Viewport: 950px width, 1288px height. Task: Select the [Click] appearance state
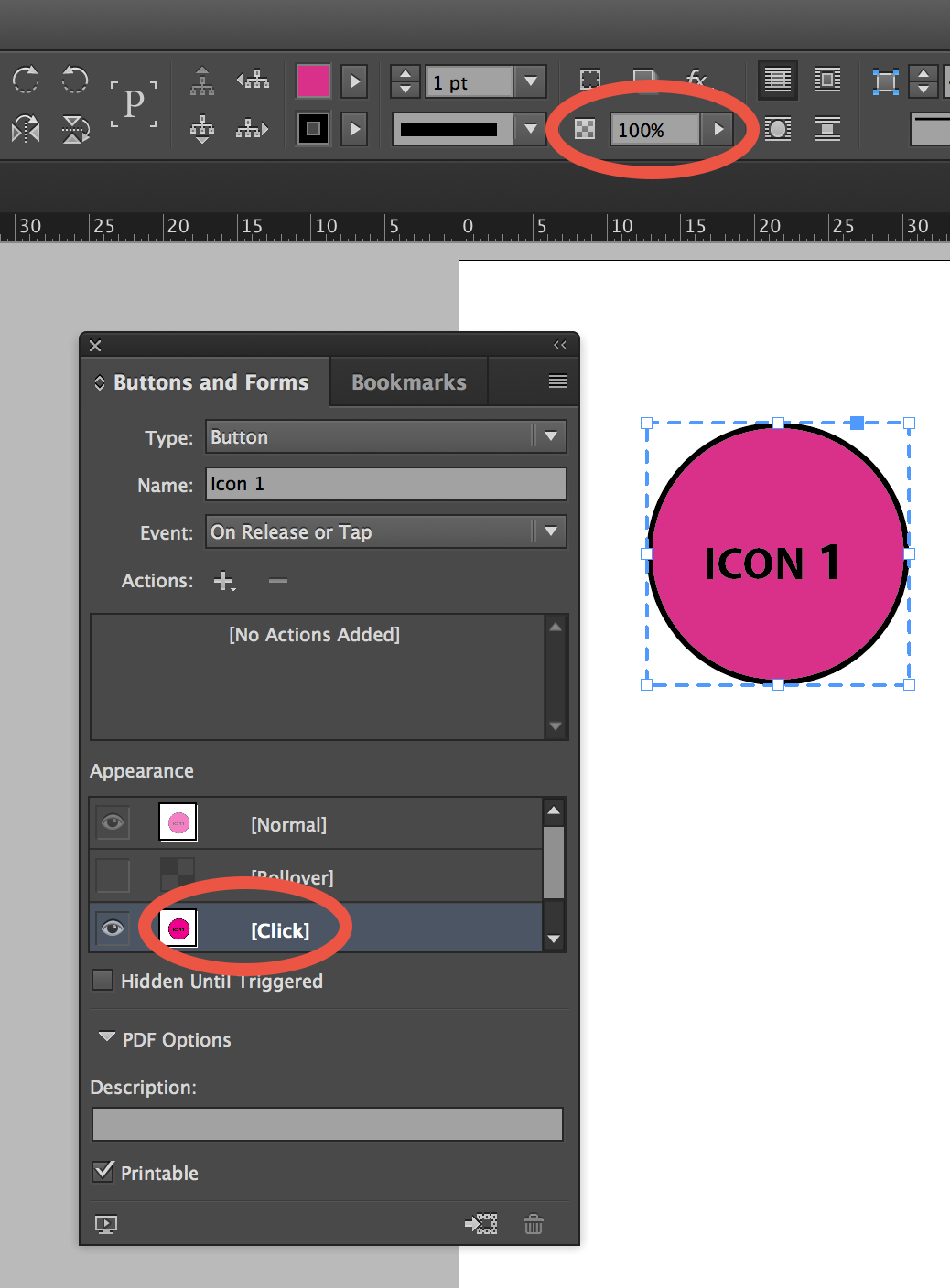(x=316, y=928)
